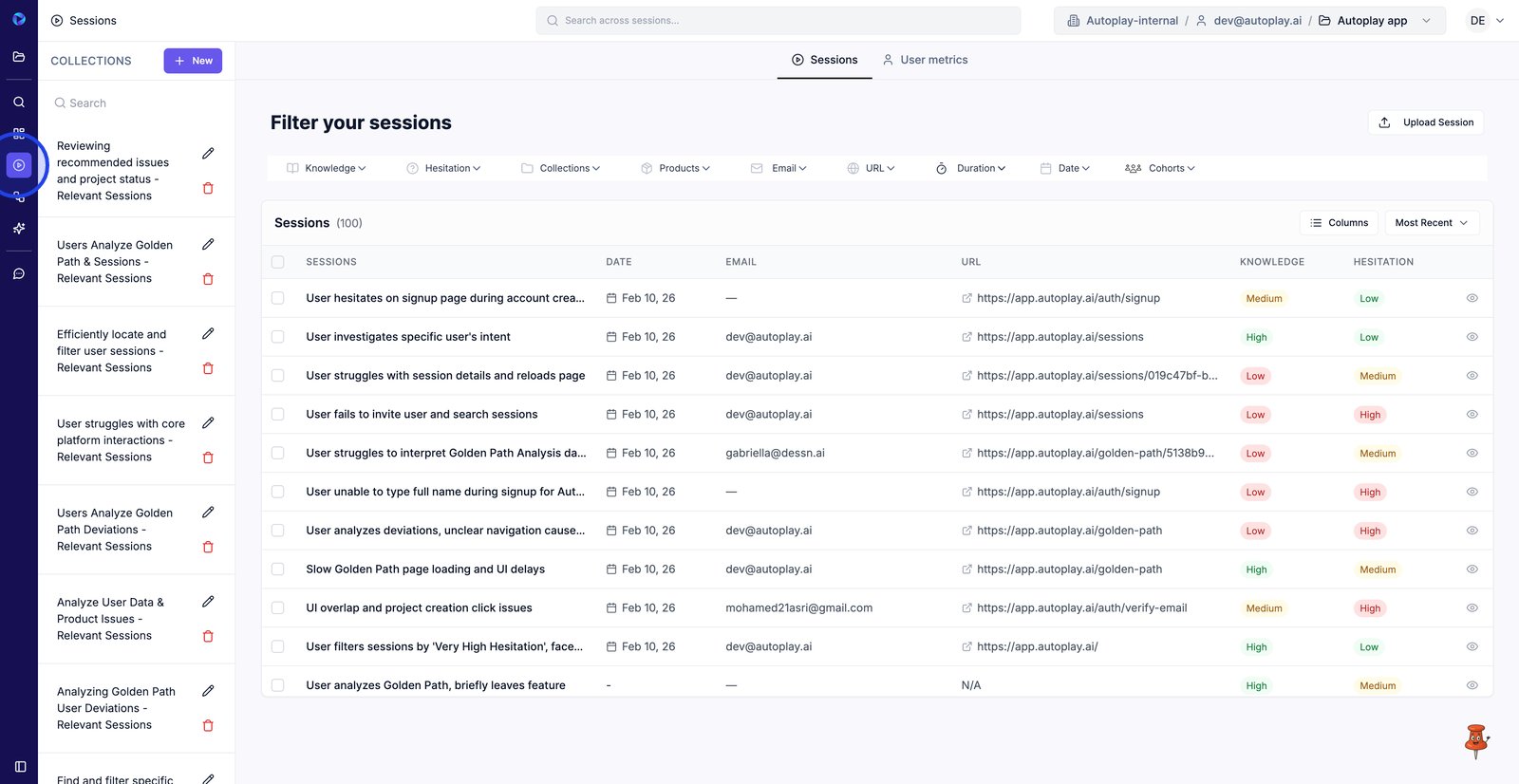
Task: Open the Most Recent sort dropdown
Action: click(1431, 223)
